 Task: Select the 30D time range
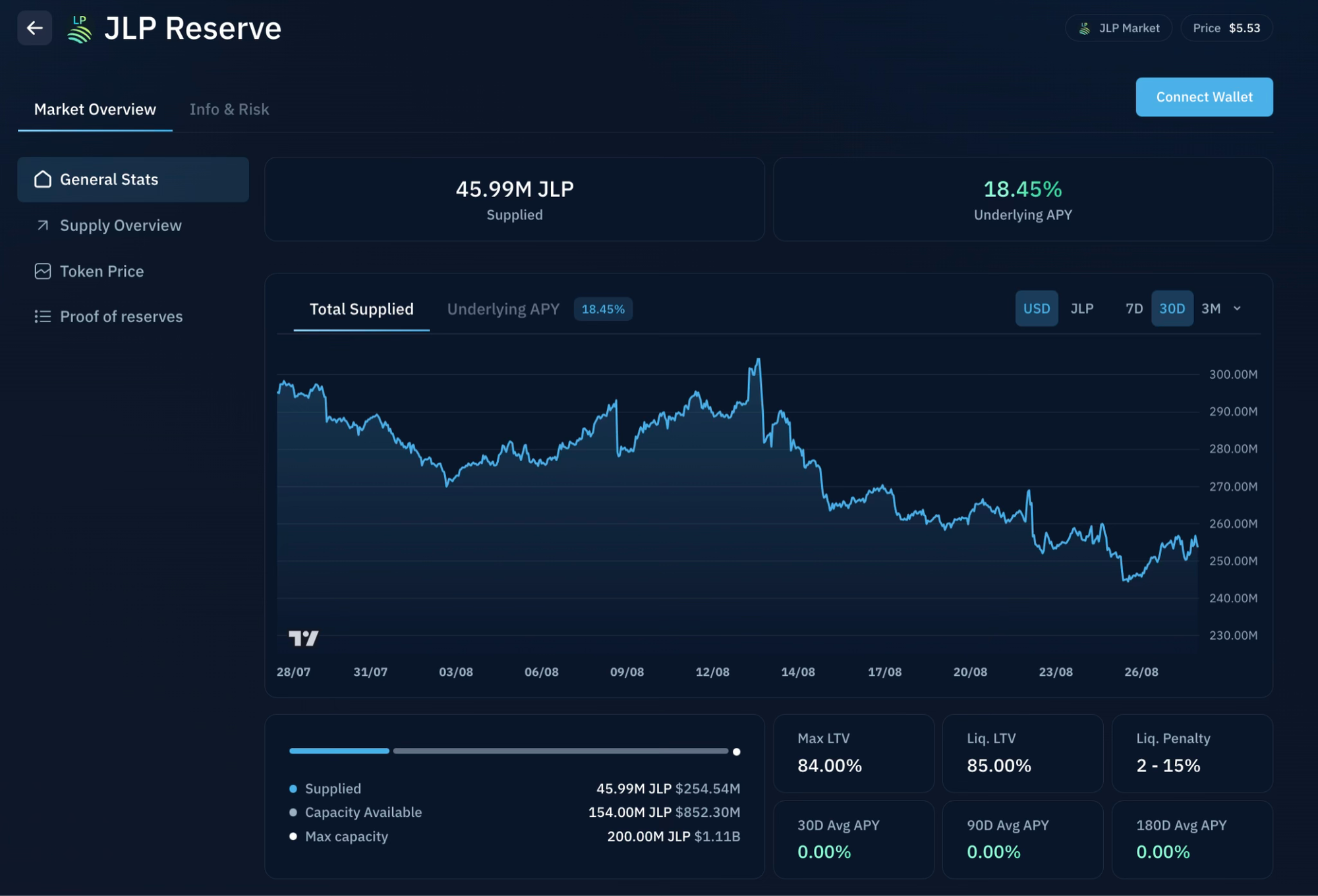point(1172,308)
